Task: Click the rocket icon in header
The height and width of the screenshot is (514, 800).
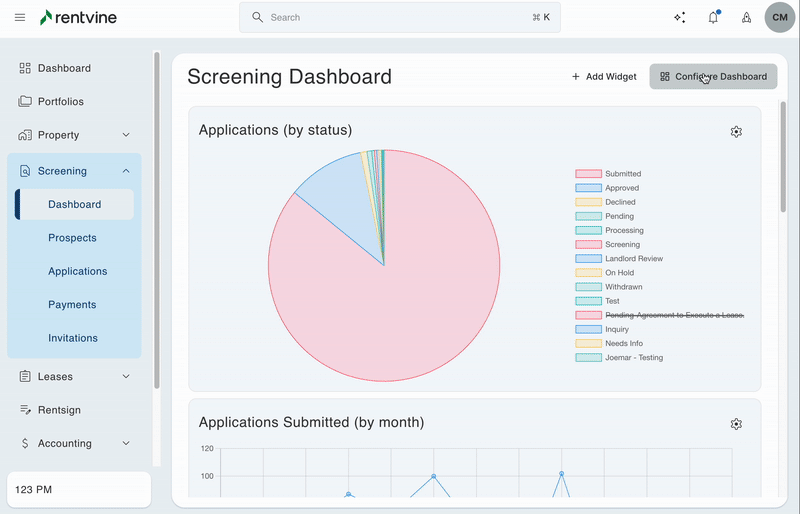Action: coord(746,17)
